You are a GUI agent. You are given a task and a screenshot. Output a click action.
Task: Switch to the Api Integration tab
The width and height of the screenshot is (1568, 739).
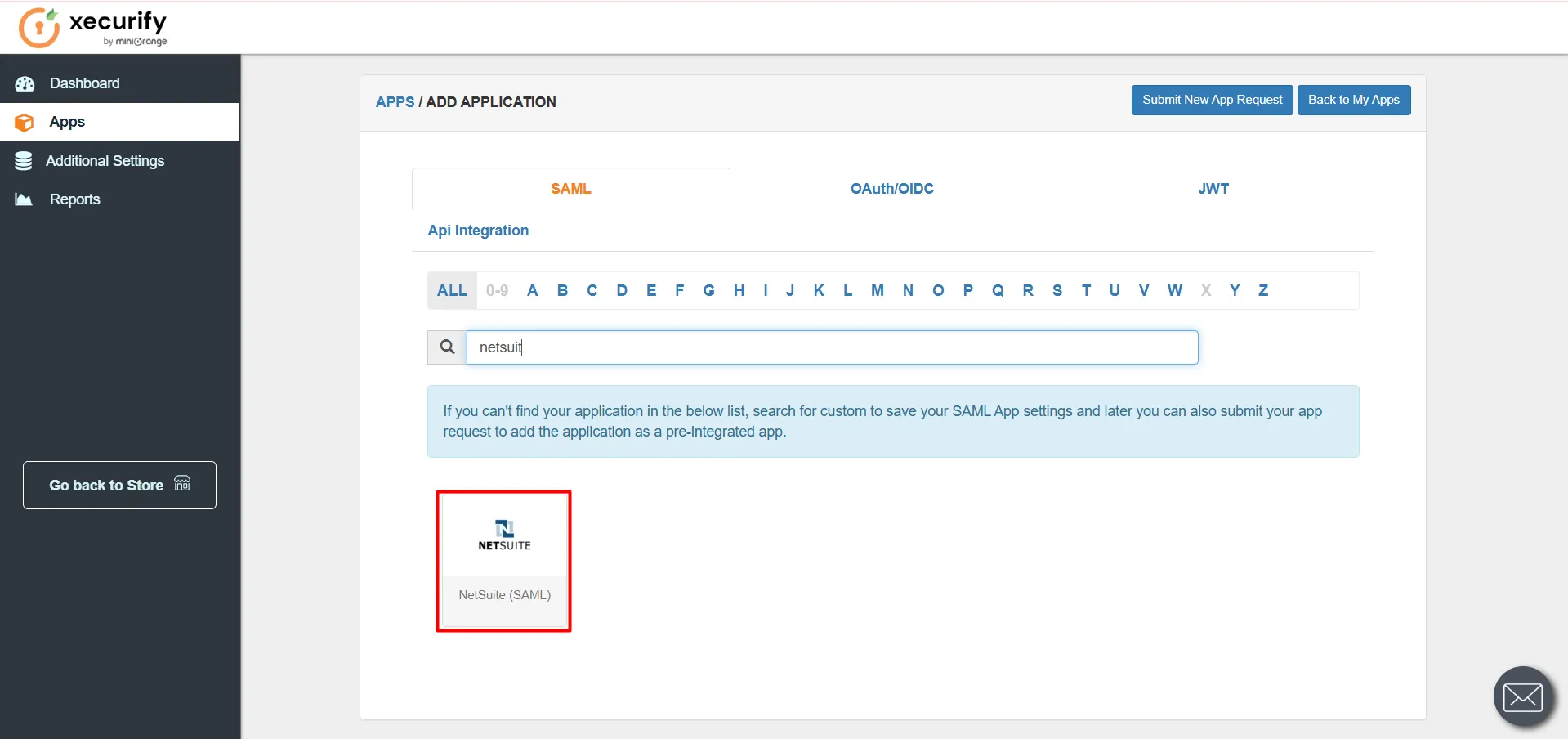478,231
